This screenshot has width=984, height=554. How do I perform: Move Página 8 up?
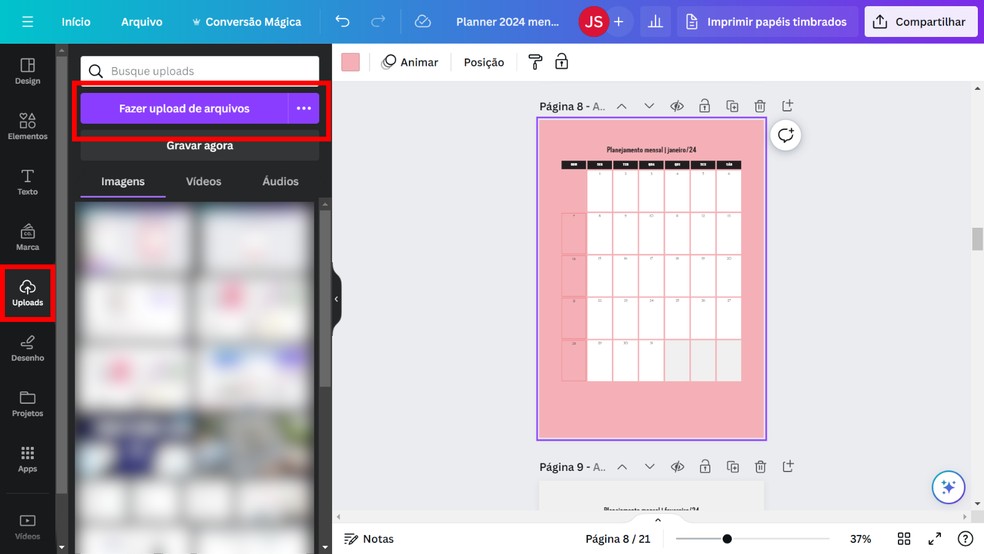(x=621, y=106)
